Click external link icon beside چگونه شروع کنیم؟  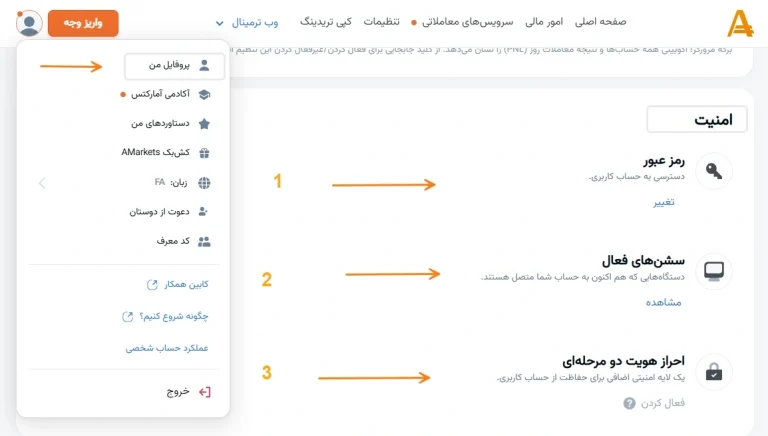coord(128,316)
